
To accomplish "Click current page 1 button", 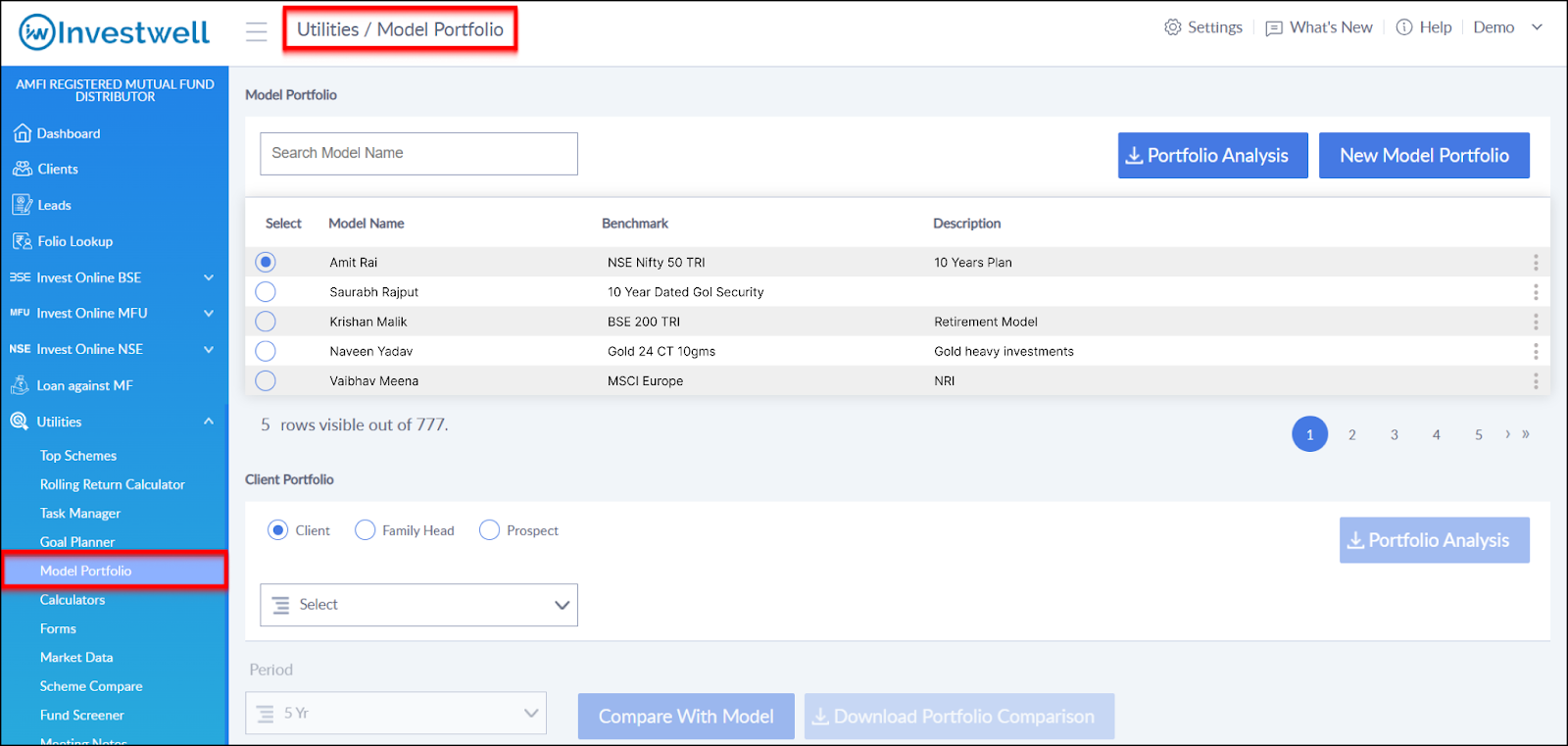I will (1310, 434).
